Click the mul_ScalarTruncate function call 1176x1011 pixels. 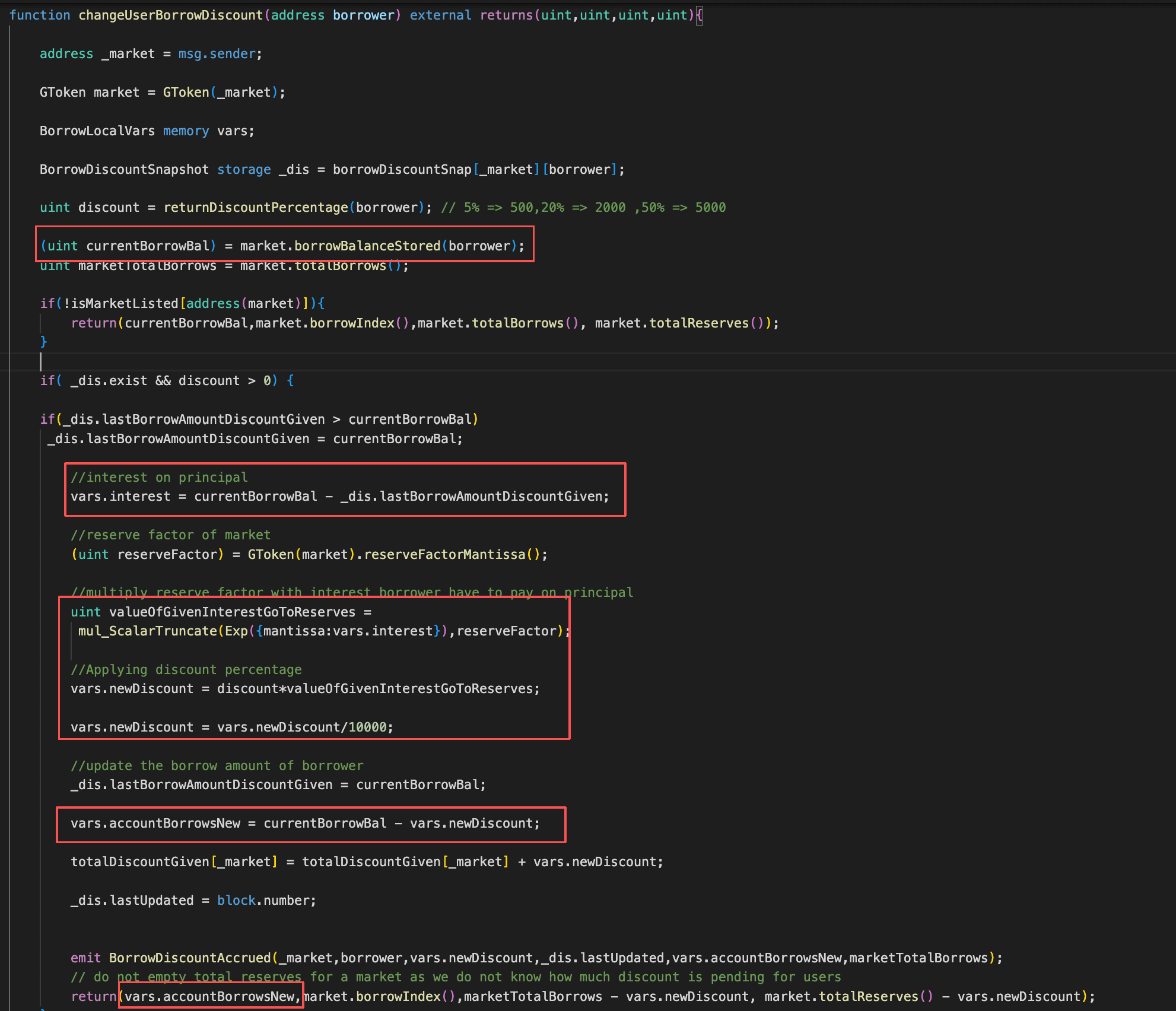[x=147, y=631]
